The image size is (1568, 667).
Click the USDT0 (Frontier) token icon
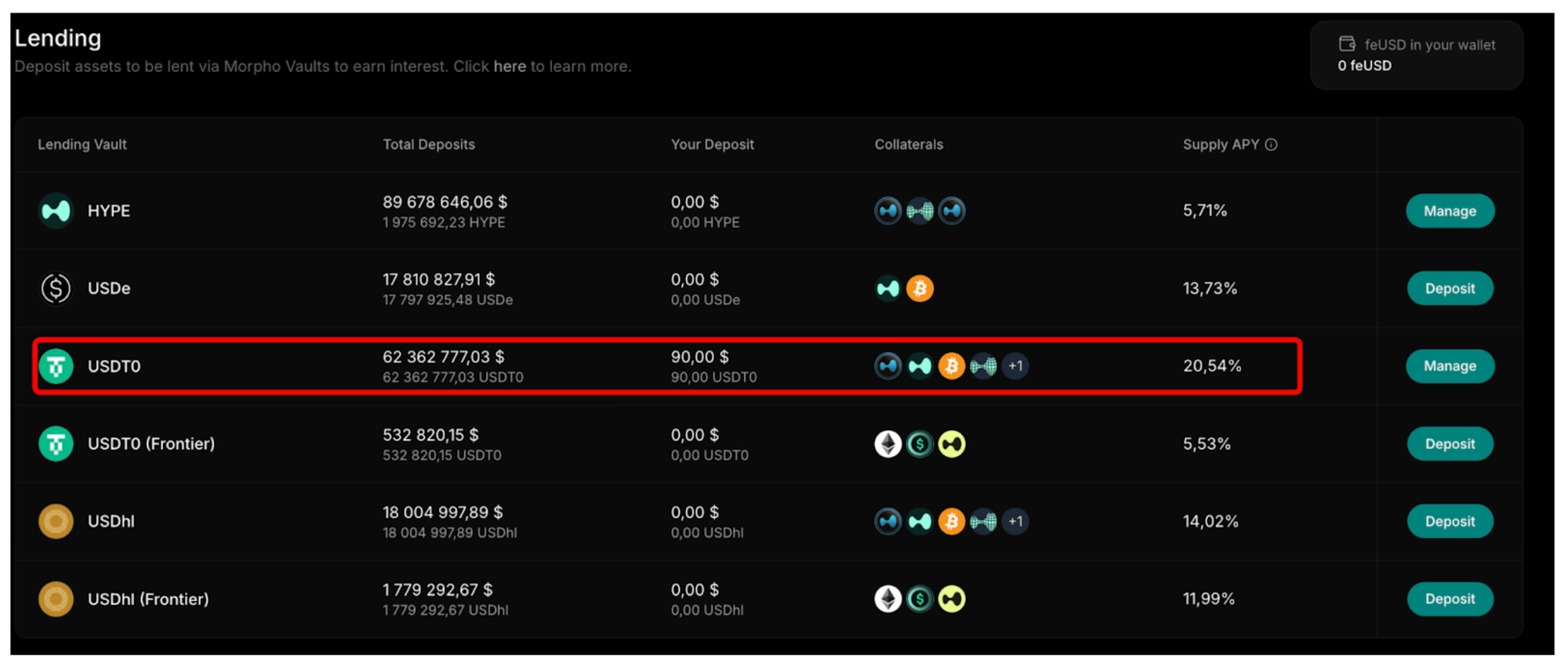pyautogui.click(x=56, y=444)
